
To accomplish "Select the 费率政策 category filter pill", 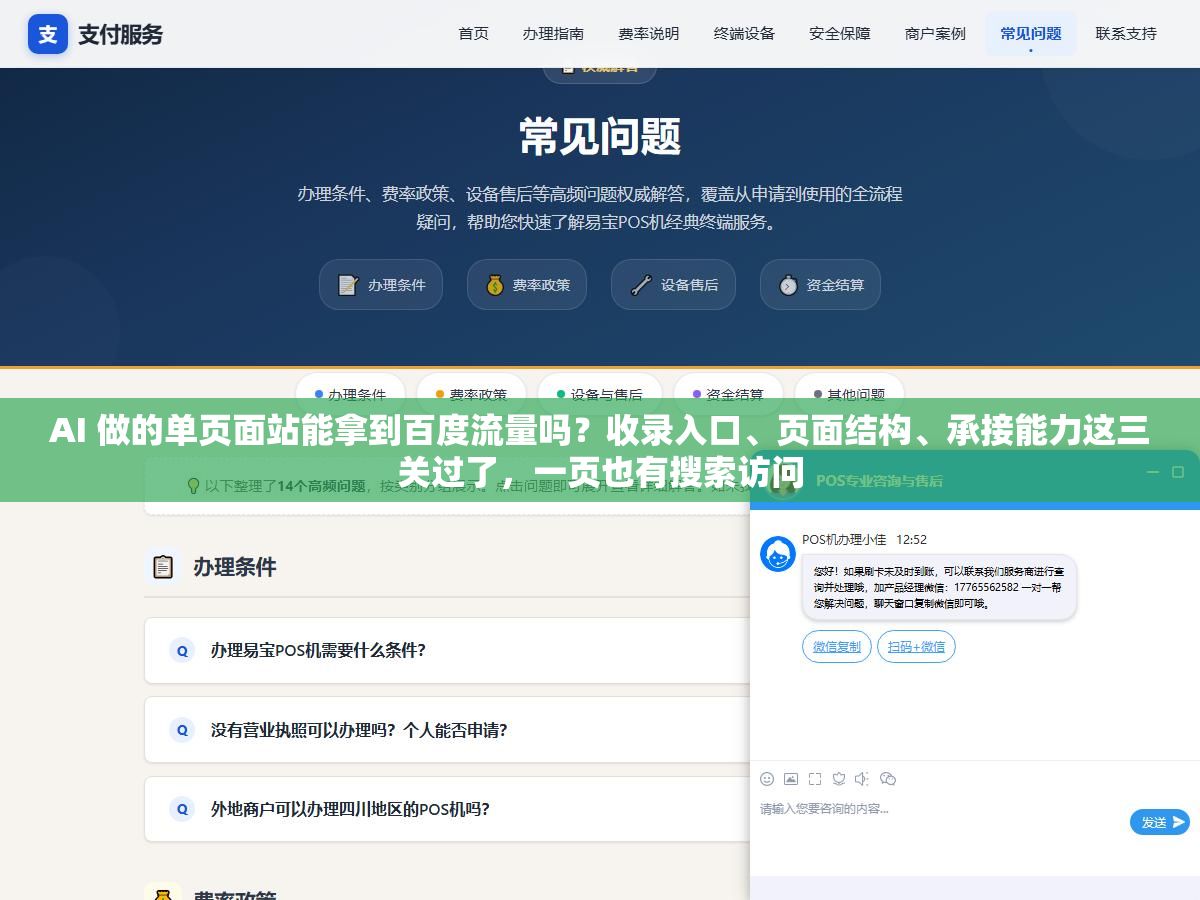I will 472,394.
